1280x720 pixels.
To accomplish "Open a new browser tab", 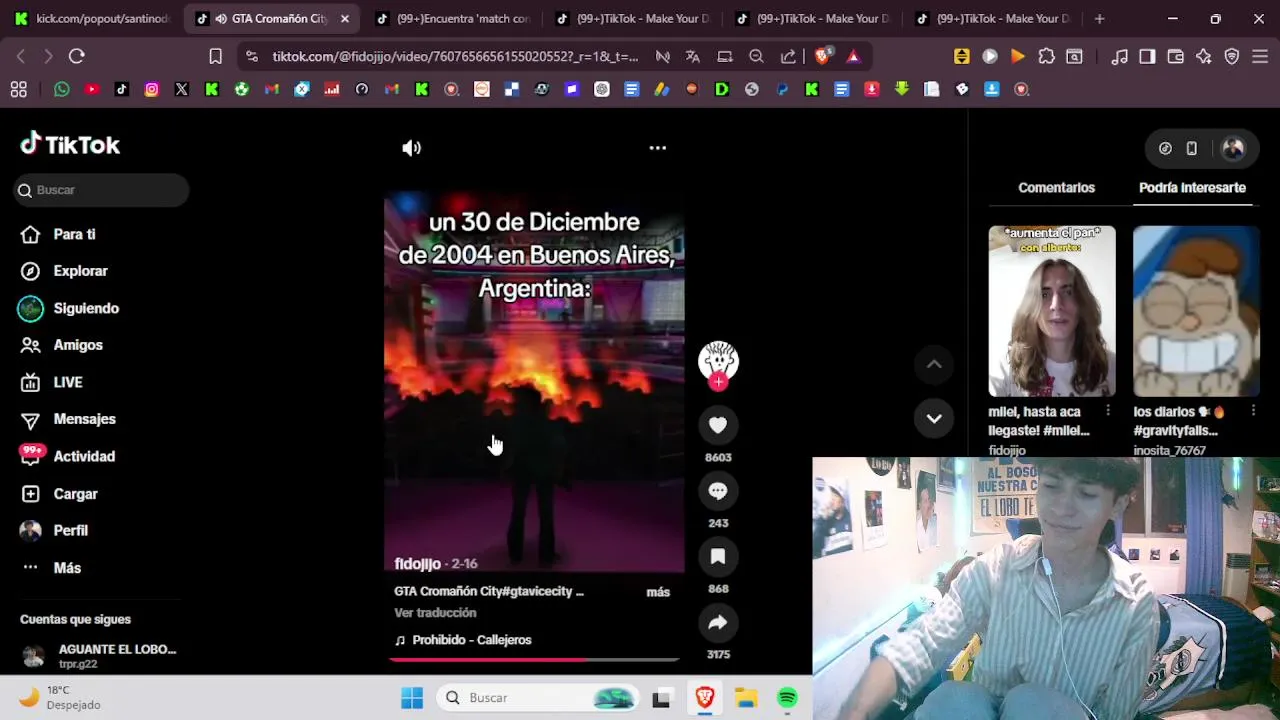I will tap(1099, 19).
